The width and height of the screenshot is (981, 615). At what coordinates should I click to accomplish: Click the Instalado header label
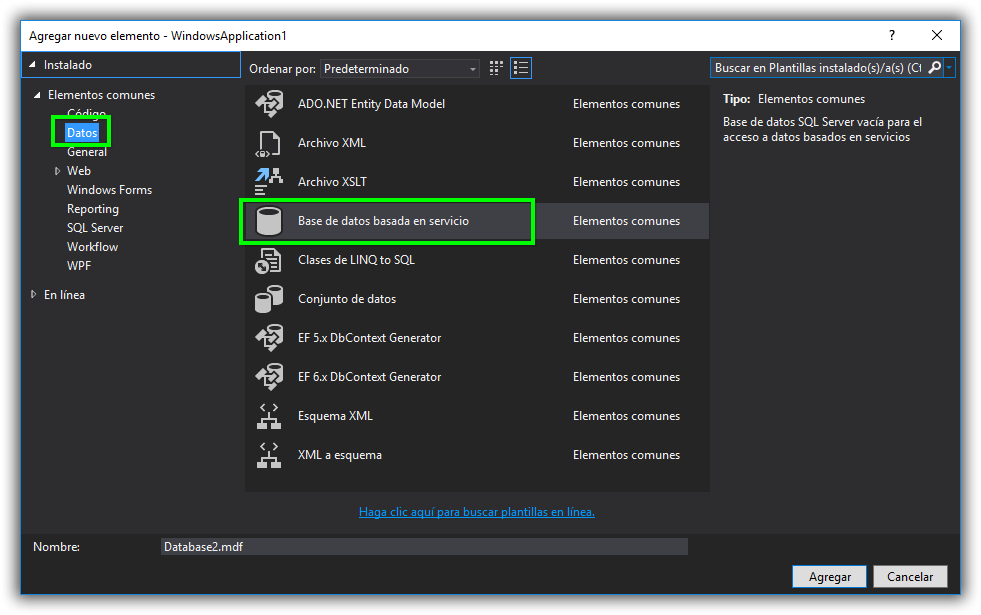click(x=68, y=64)
